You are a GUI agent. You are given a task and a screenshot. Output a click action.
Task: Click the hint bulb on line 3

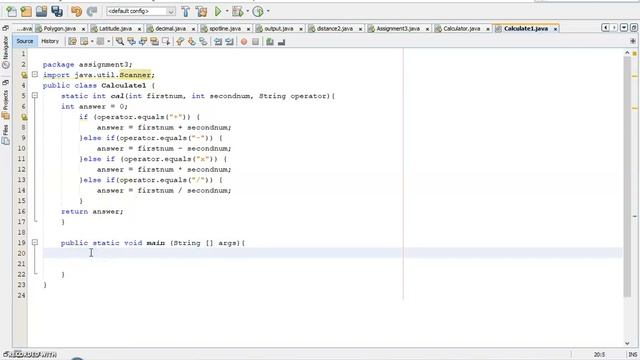coord(24,75)
